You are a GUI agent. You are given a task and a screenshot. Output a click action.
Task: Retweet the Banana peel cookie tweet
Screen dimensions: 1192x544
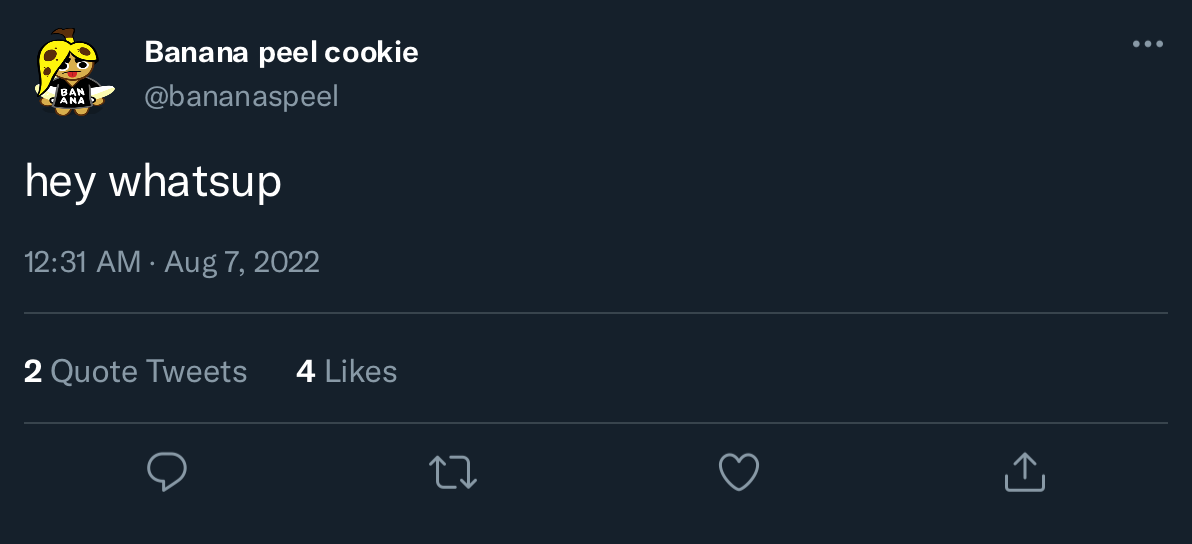453,471
